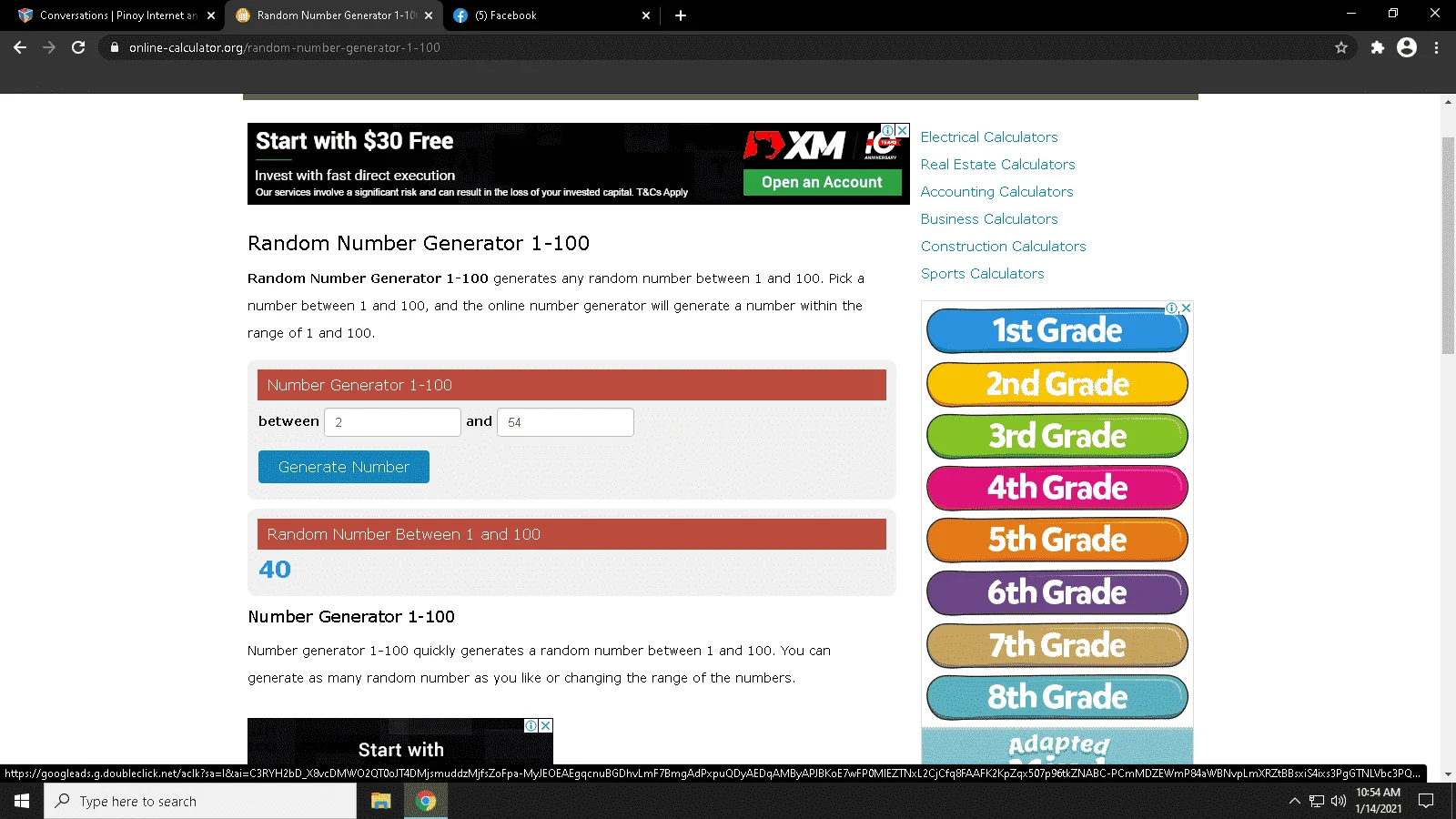1456x819 pixels.
Task: Switch to the Facebook tab
Action: 551,15
